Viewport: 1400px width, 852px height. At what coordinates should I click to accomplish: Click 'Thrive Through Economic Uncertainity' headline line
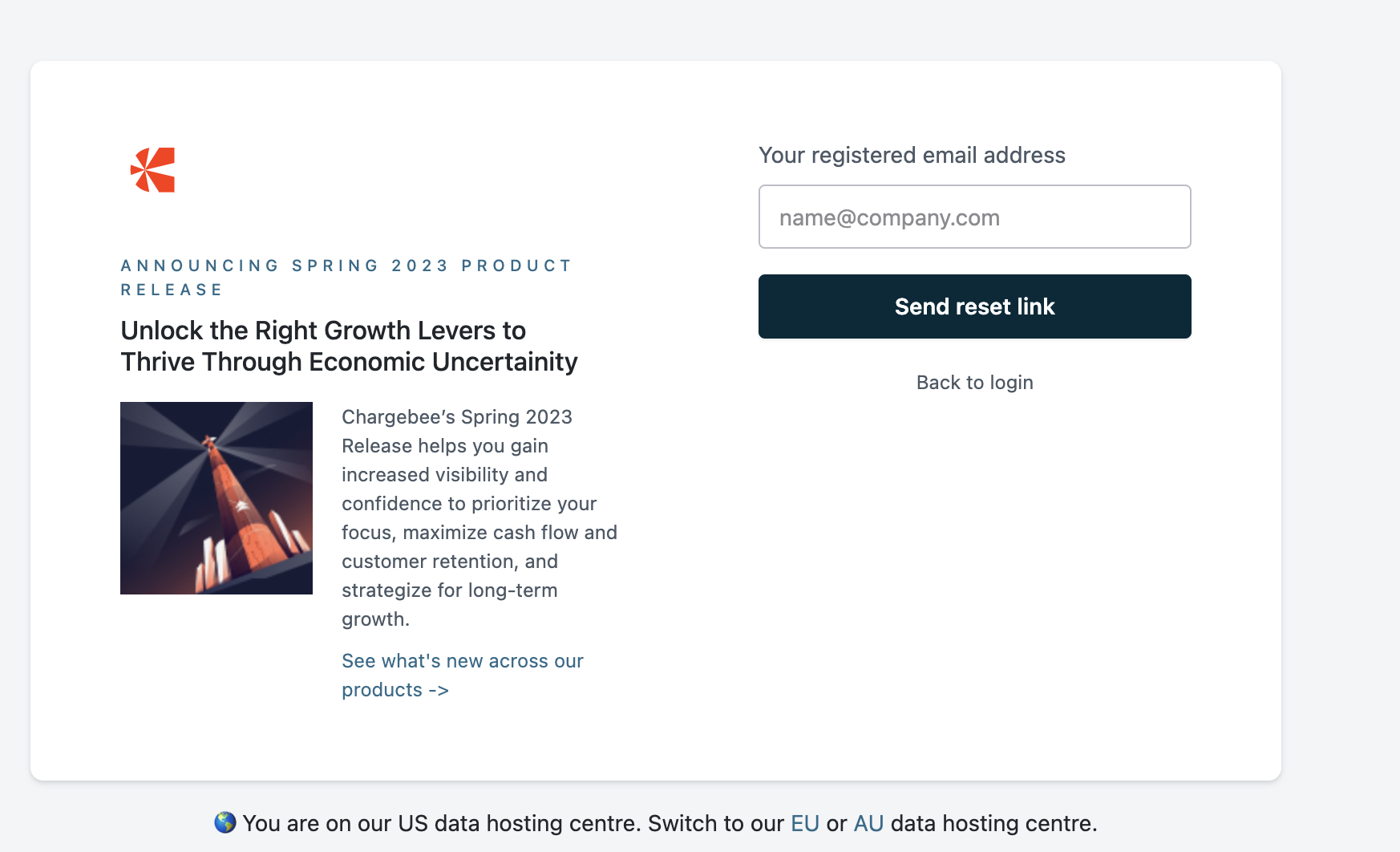point(349,362)
